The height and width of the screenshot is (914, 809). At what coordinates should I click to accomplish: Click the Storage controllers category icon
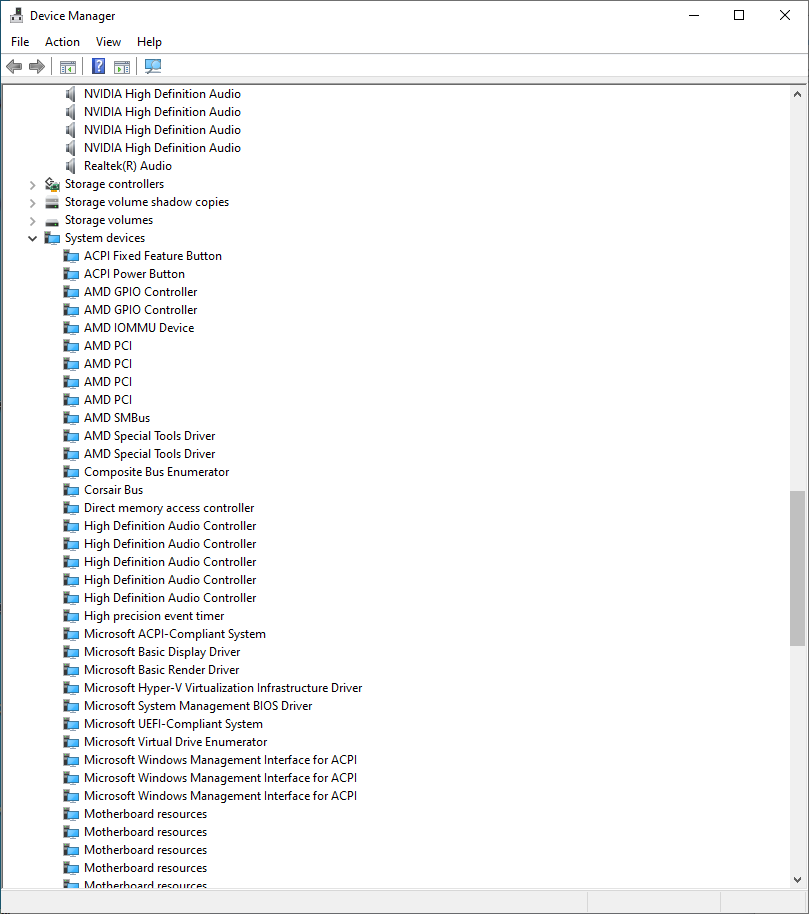(52, 184)
